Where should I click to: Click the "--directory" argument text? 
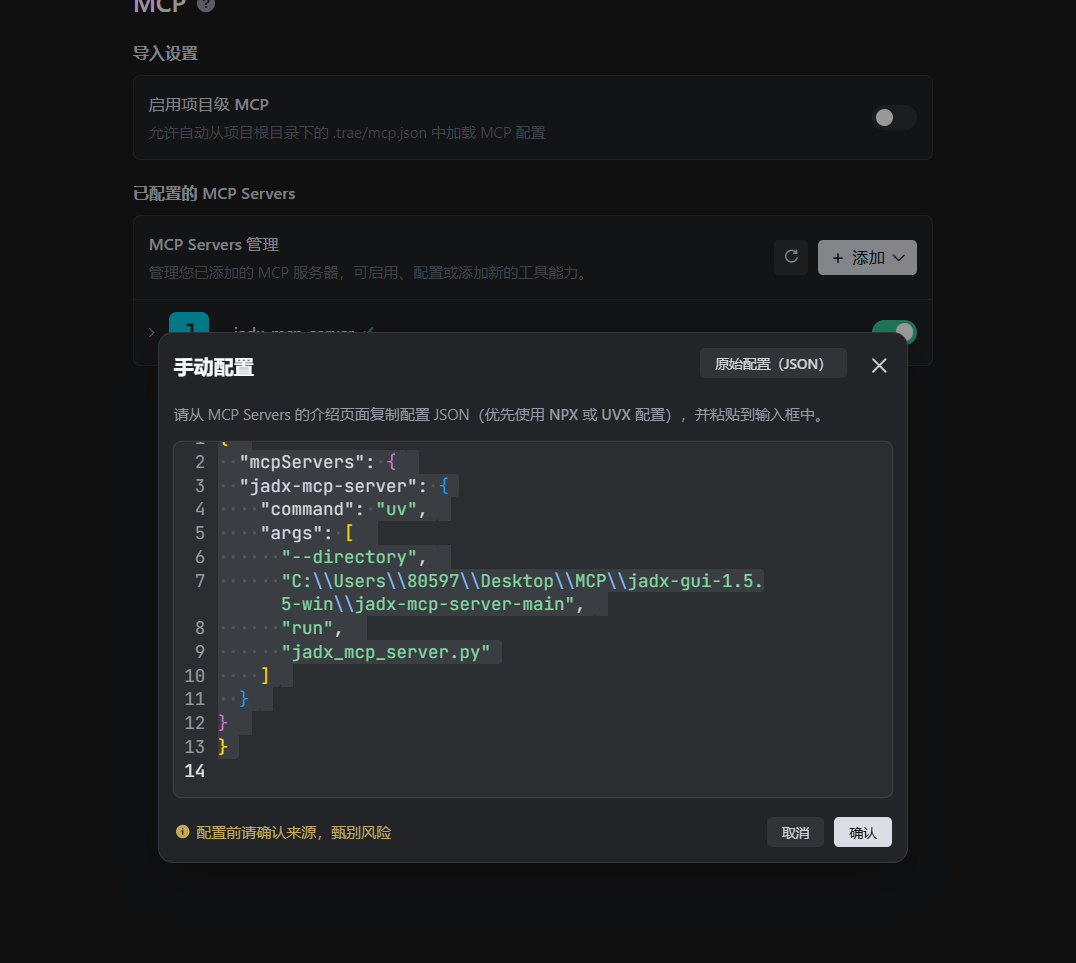[x=348, y=557]
